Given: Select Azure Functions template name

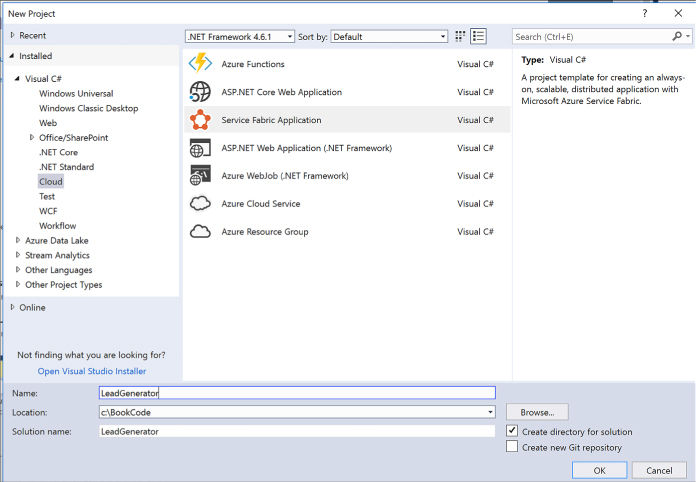Looking at the screenshot, I should pyautogui.click(x=253, y=64).
